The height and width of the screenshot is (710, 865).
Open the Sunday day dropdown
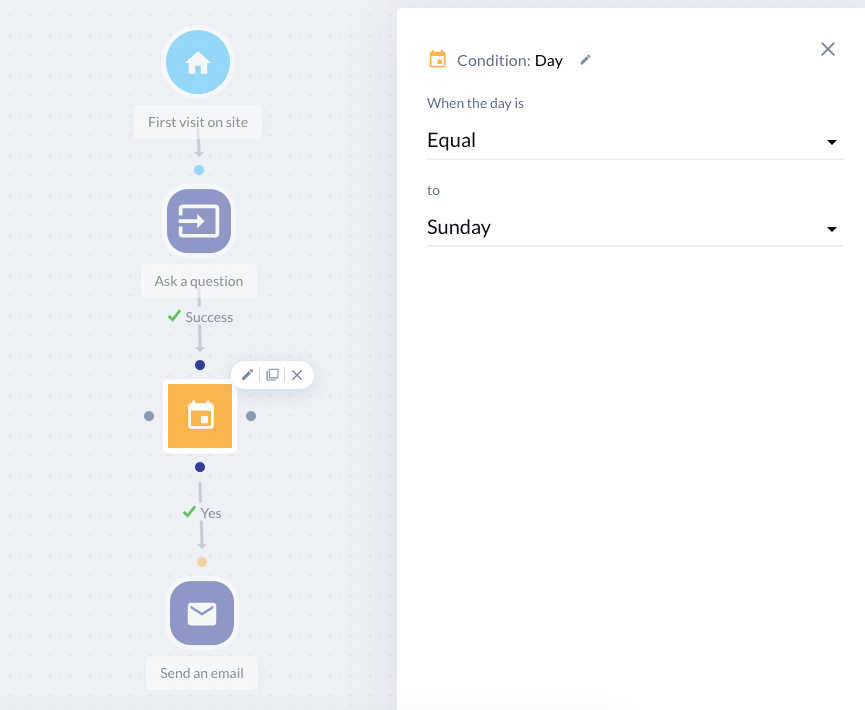[x=635, y=228]
